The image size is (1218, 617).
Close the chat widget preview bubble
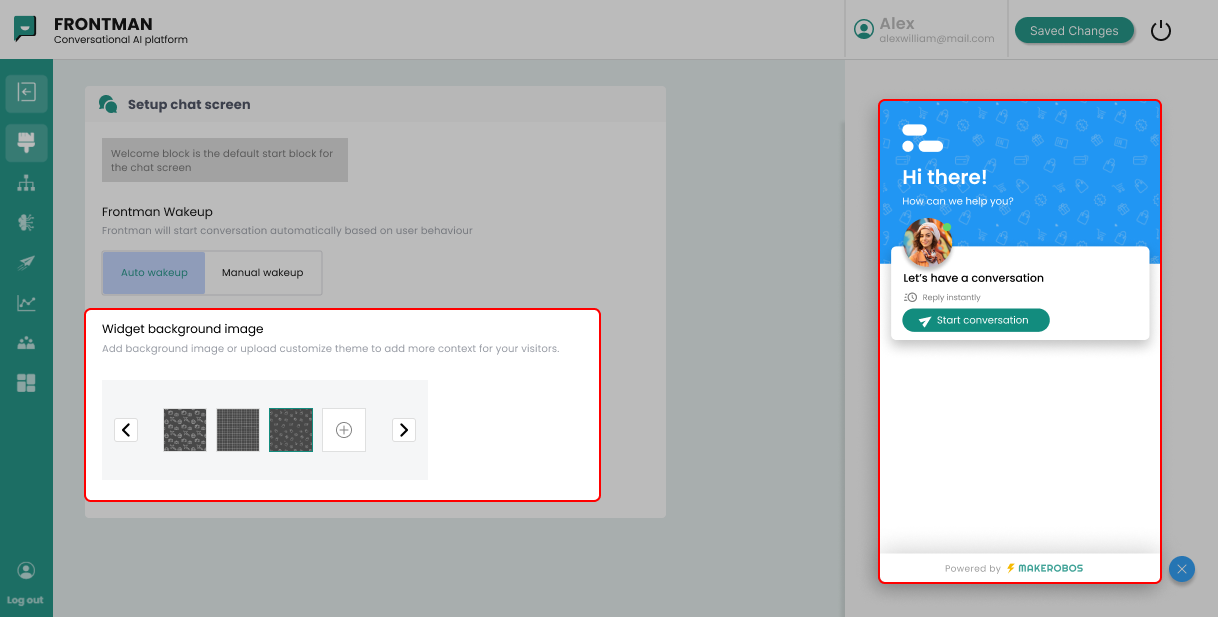(1181, 569)
